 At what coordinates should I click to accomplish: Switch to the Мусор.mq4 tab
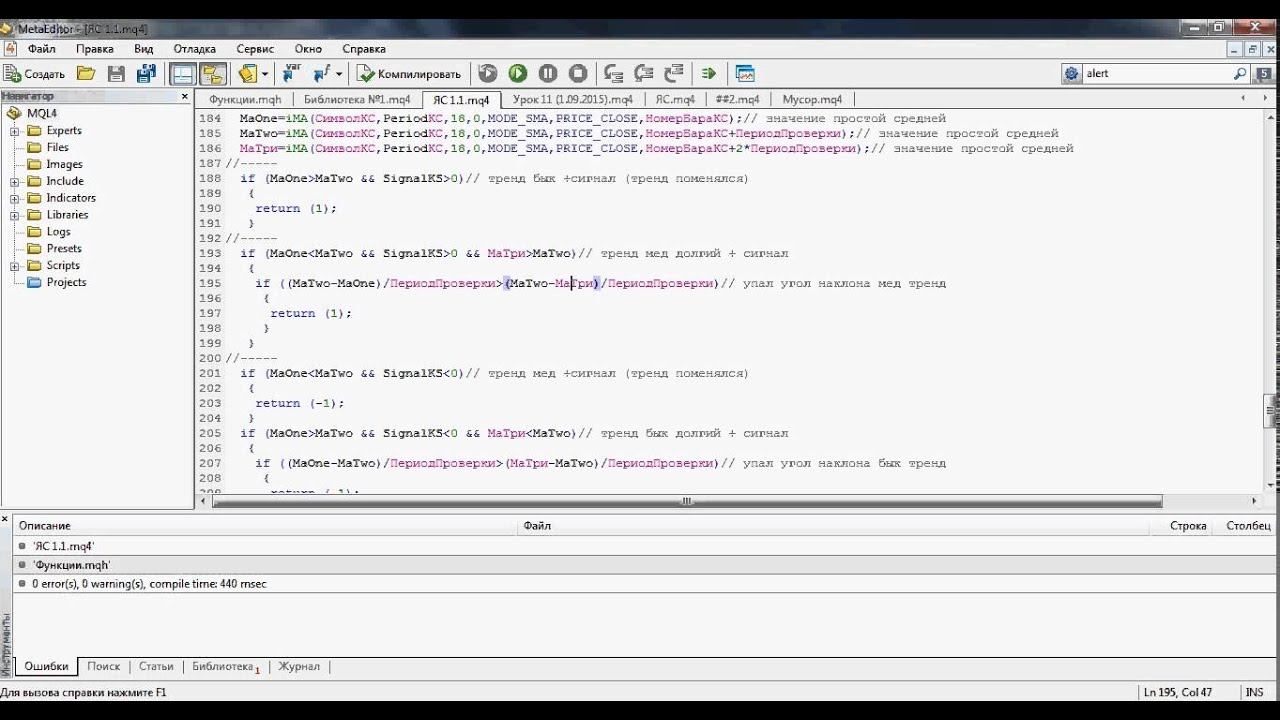(812, 100)
